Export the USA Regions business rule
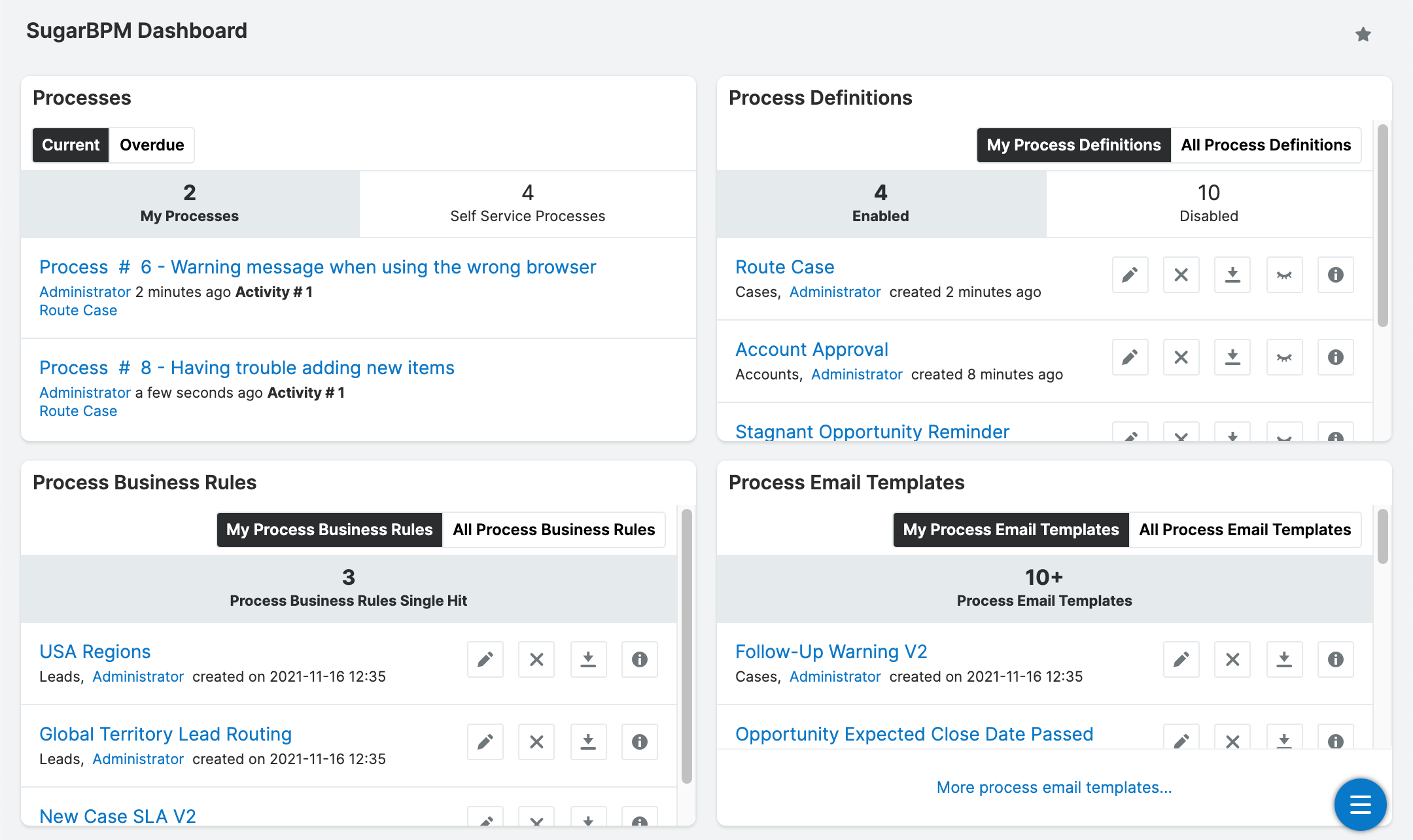The width and height of the screenshot is (1413, 840). click(x=587, y=659)
